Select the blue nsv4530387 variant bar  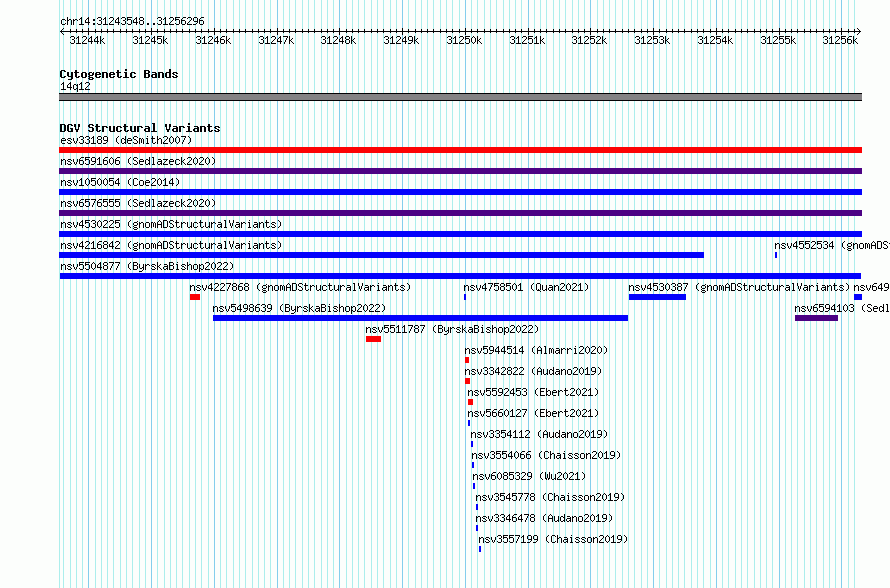657,297
